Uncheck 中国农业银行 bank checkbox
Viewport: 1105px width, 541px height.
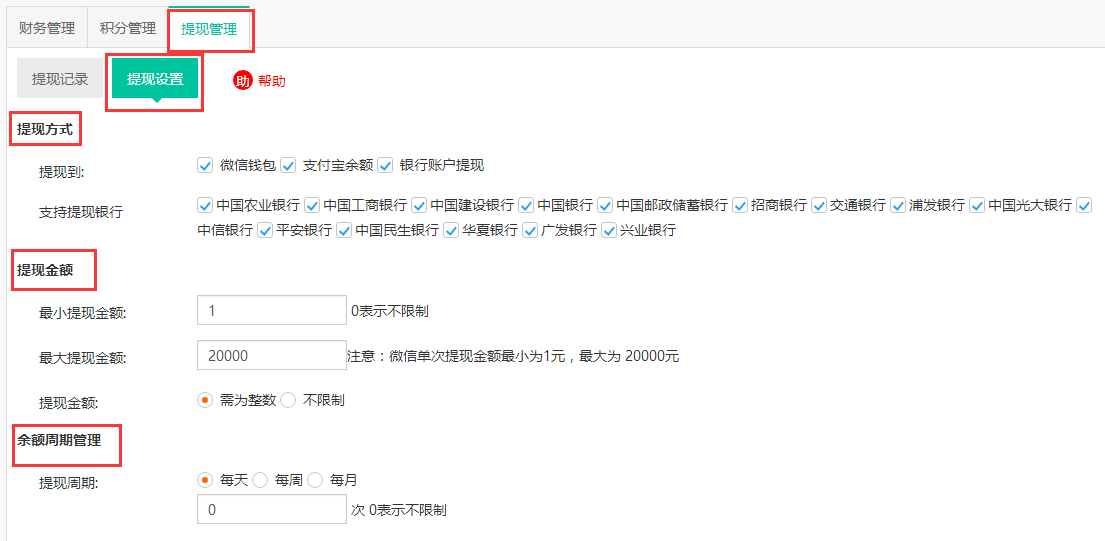click(x=206, y=205)
